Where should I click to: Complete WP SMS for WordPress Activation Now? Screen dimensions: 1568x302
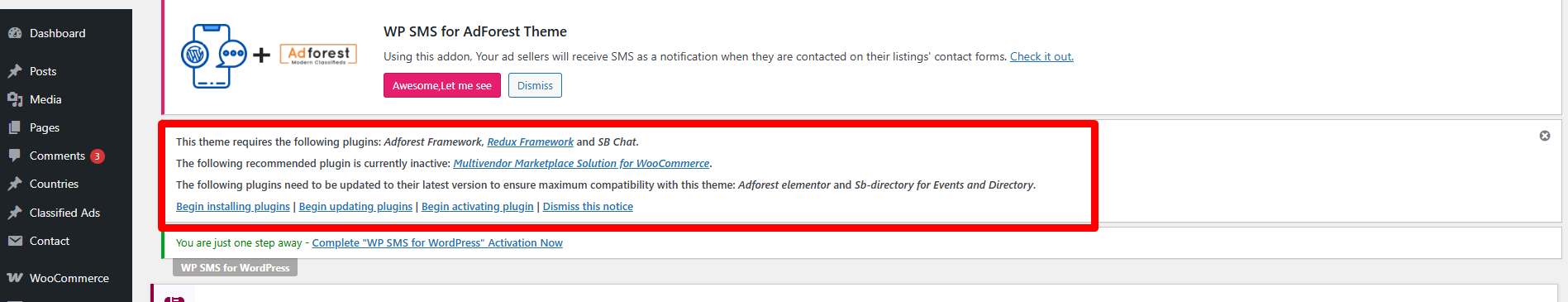click(x=437, y=242)
